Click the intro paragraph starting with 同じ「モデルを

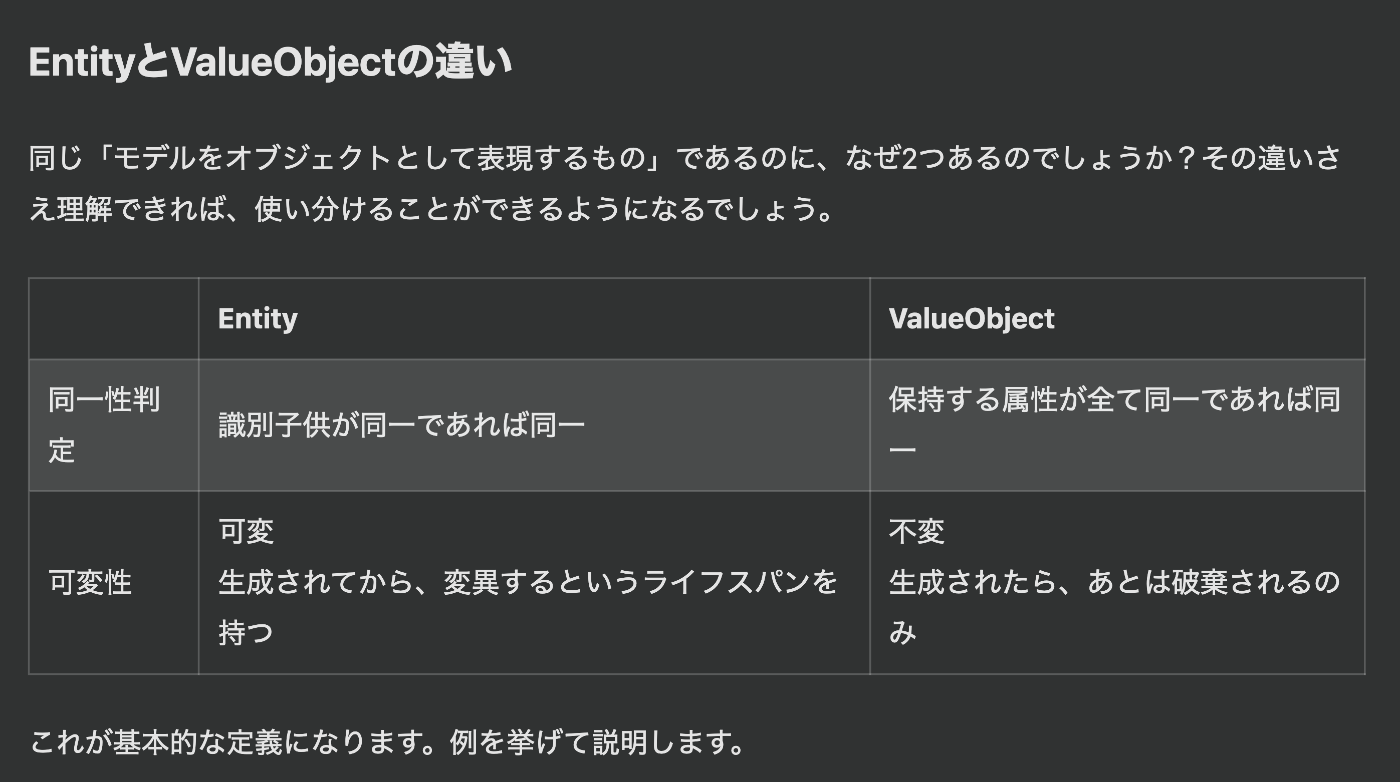(x=684, y=185)
